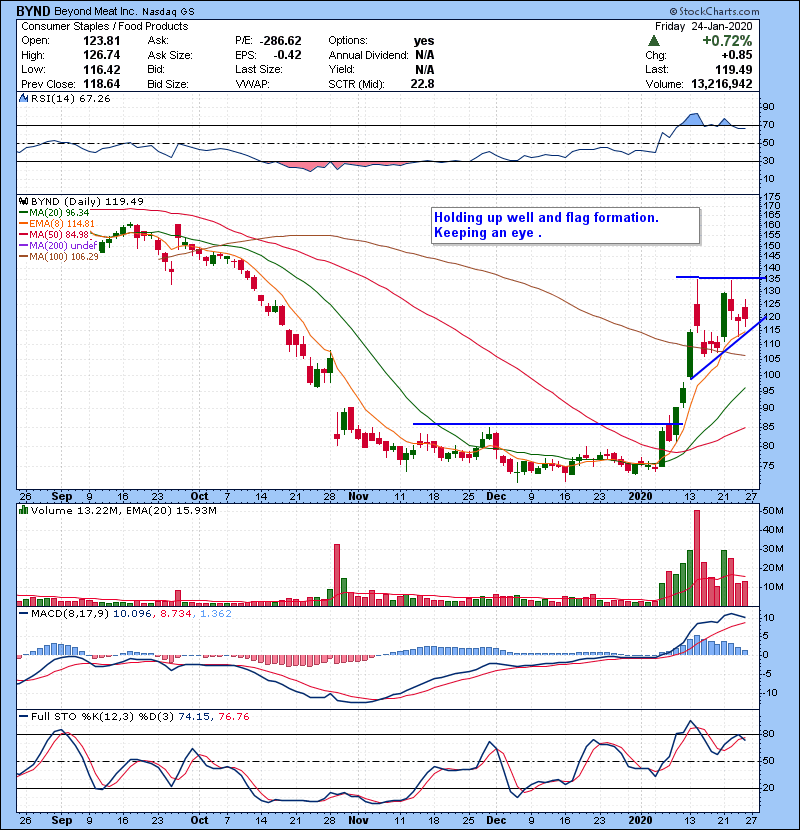This screenshot has width=800, height=830.
Task: Click the Nasdaq GS exchange label
Action: click(168, 11)
